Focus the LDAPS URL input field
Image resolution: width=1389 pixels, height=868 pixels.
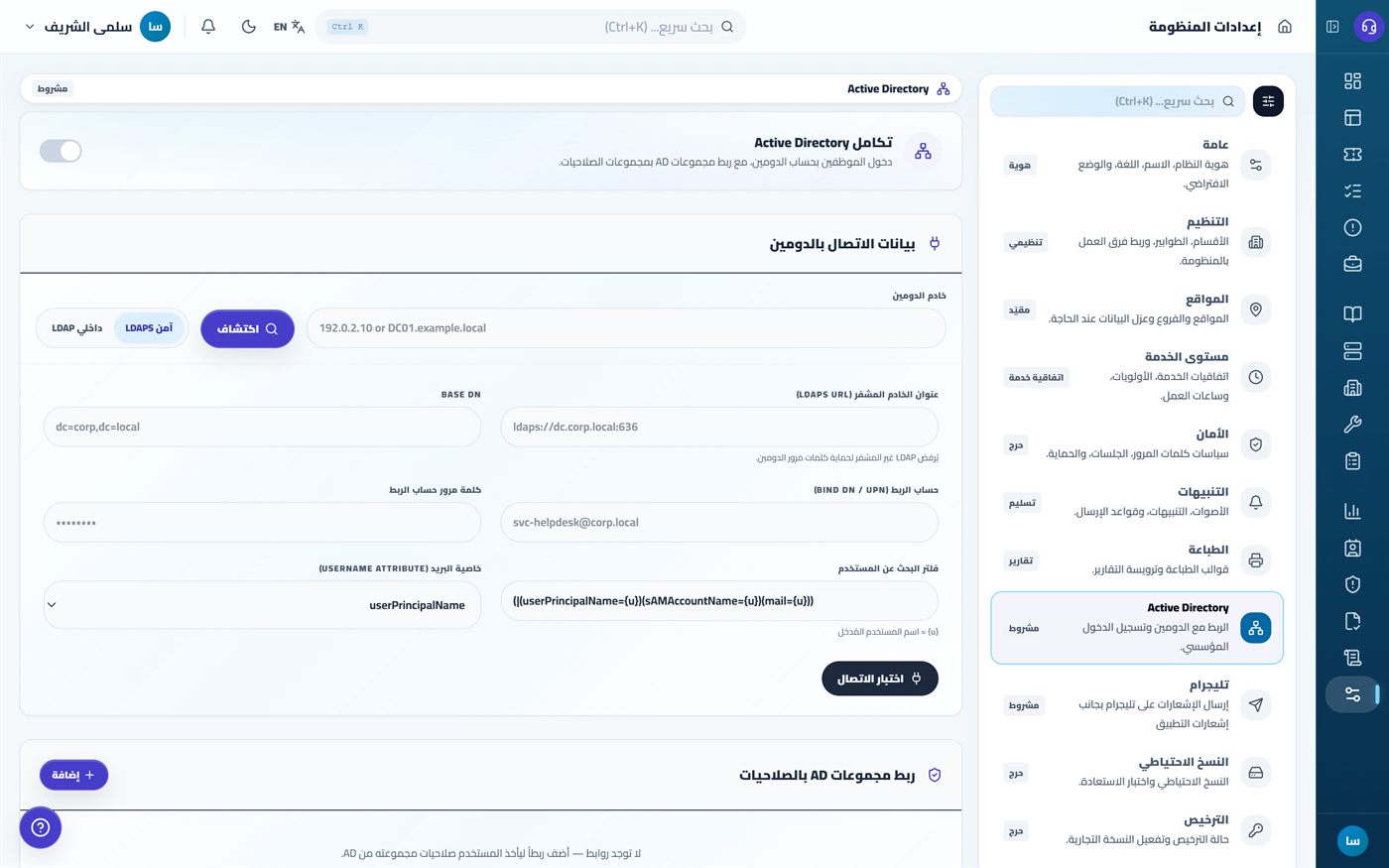(x=719, y=428)
